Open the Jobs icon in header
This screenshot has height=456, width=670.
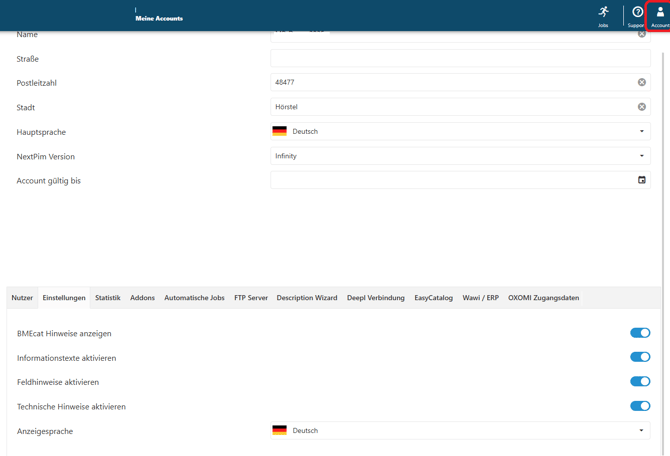point(603,13)
